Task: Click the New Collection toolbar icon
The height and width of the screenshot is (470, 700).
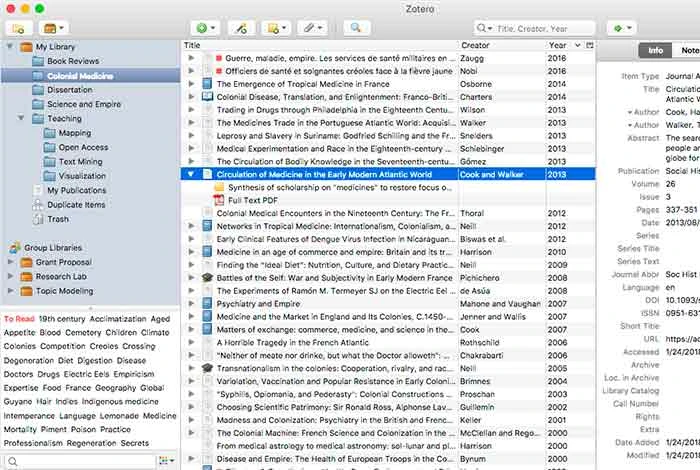Action: click(18, 29)
